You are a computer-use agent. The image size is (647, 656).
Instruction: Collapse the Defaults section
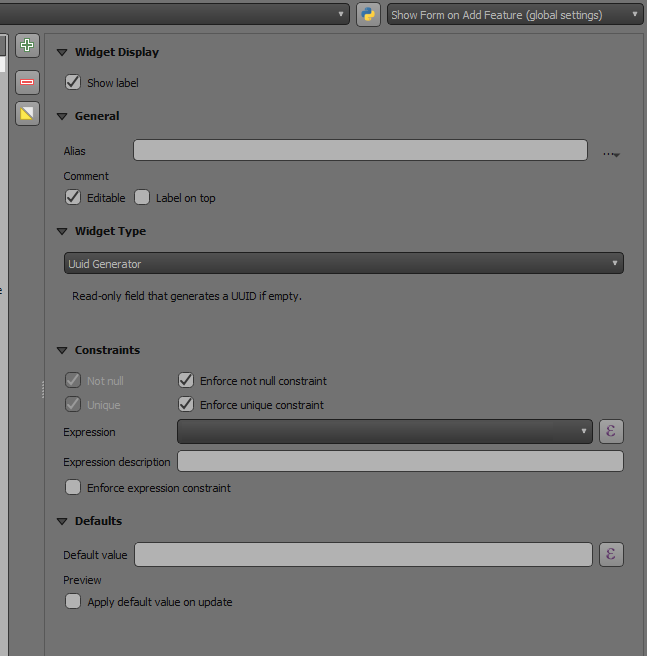click(62, 522)
